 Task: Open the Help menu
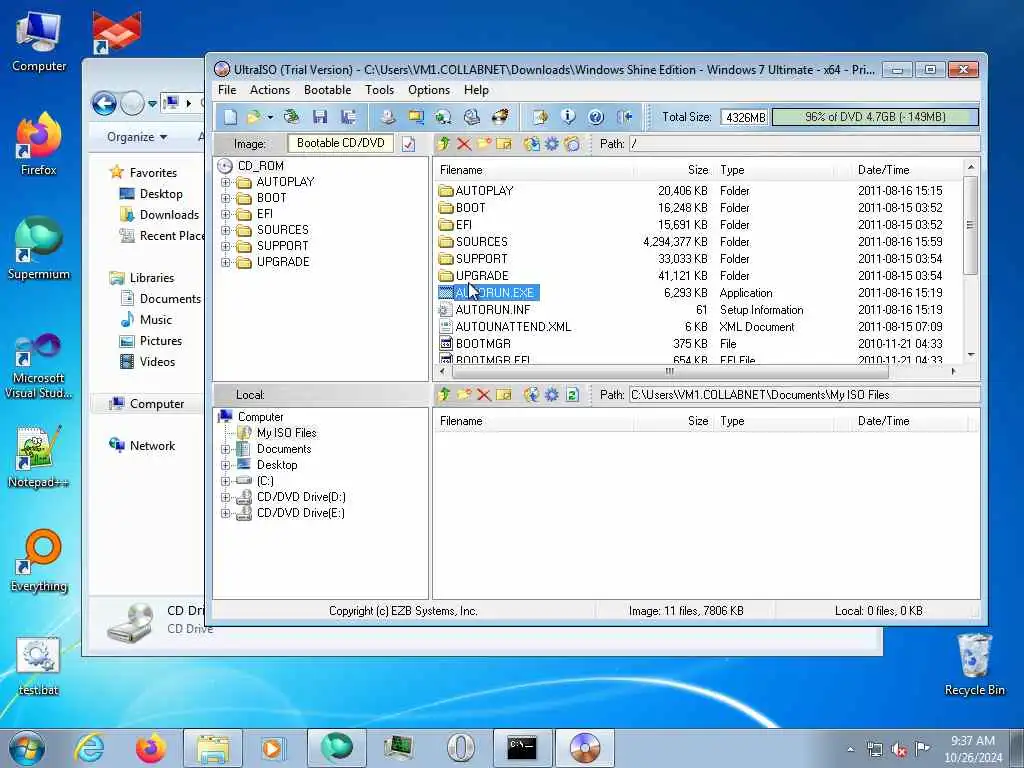tap(476, 90)
